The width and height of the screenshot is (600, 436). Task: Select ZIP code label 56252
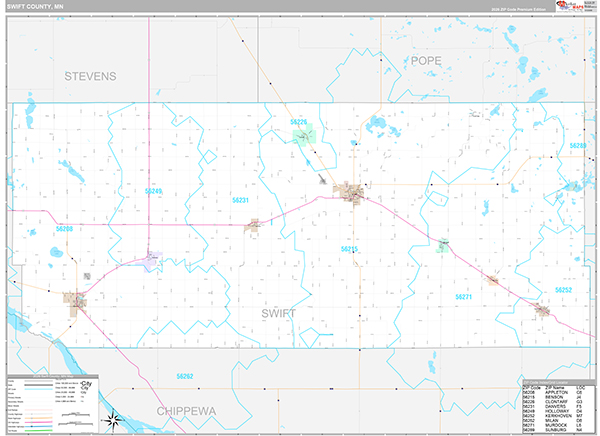tap(563, 290)
